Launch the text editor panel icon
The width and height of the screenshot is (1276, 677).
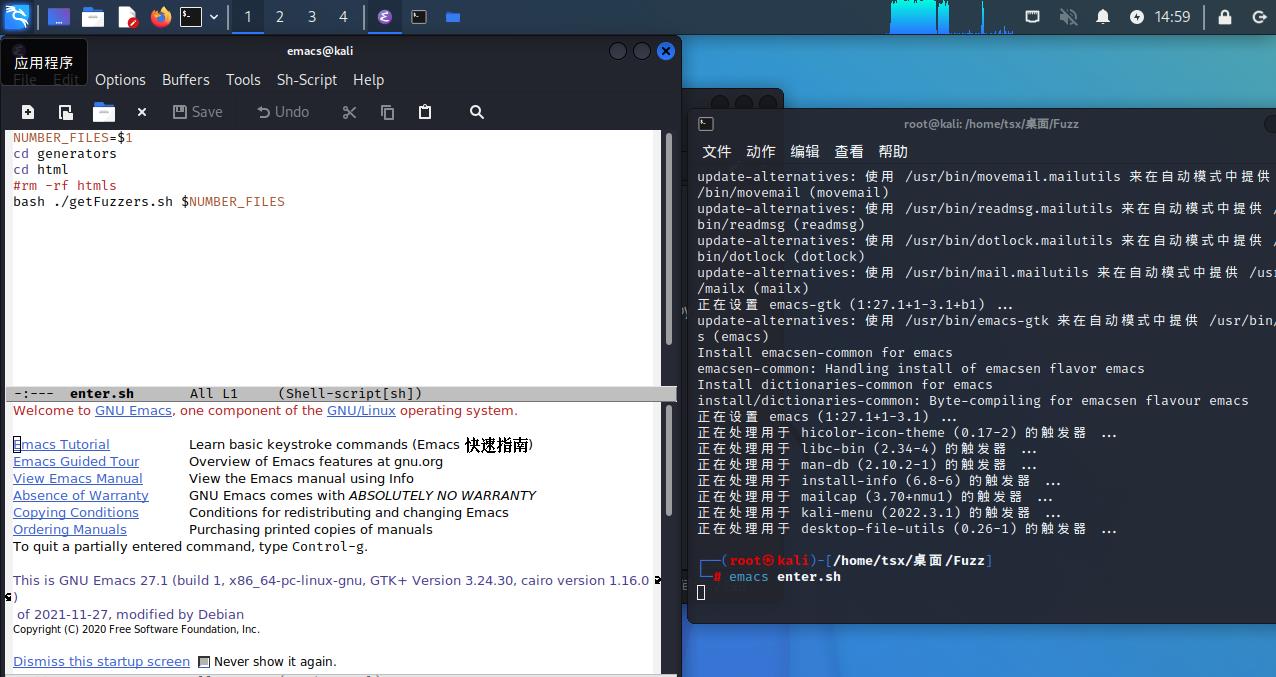(x=127, y=17)
